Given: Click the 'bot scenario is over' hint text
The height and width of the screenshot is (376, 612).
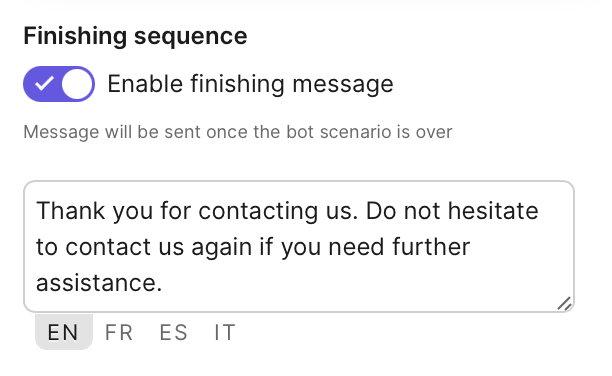Looking at the screenshot, I should (x=369, y=132).
